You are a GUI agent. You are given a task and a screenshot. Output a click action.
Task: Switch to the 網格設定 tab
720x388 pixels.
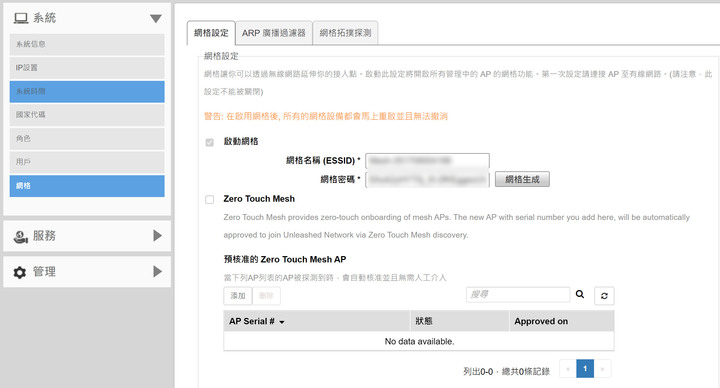211,33
